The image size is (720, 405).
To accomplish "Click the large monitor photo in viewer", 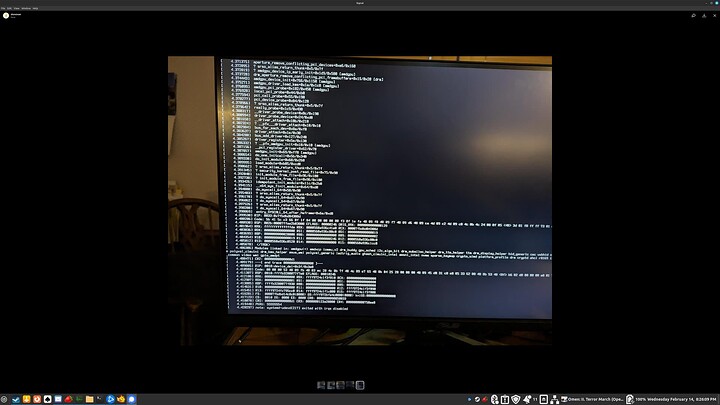I will [360, 201].
